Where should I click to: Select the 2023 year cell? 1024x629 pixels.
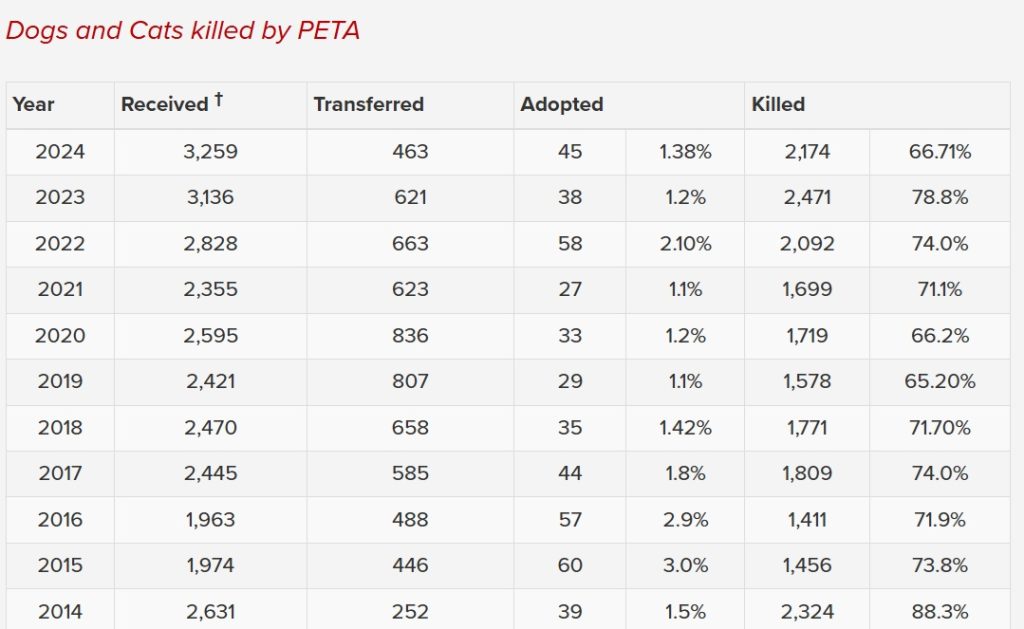60,198
